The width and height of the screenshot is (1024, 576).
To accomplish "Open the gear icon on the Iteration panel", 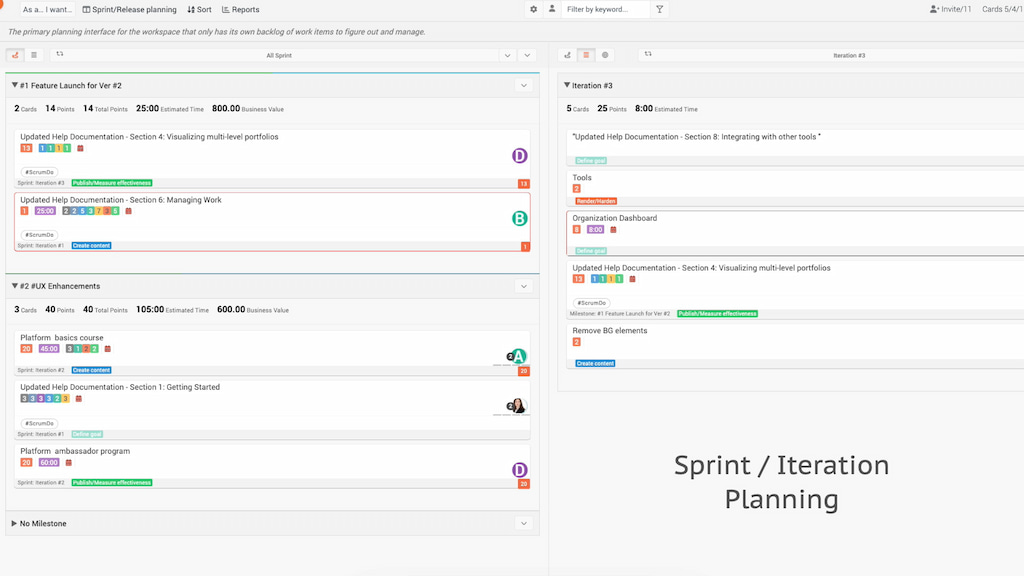I will coord(605,55).
